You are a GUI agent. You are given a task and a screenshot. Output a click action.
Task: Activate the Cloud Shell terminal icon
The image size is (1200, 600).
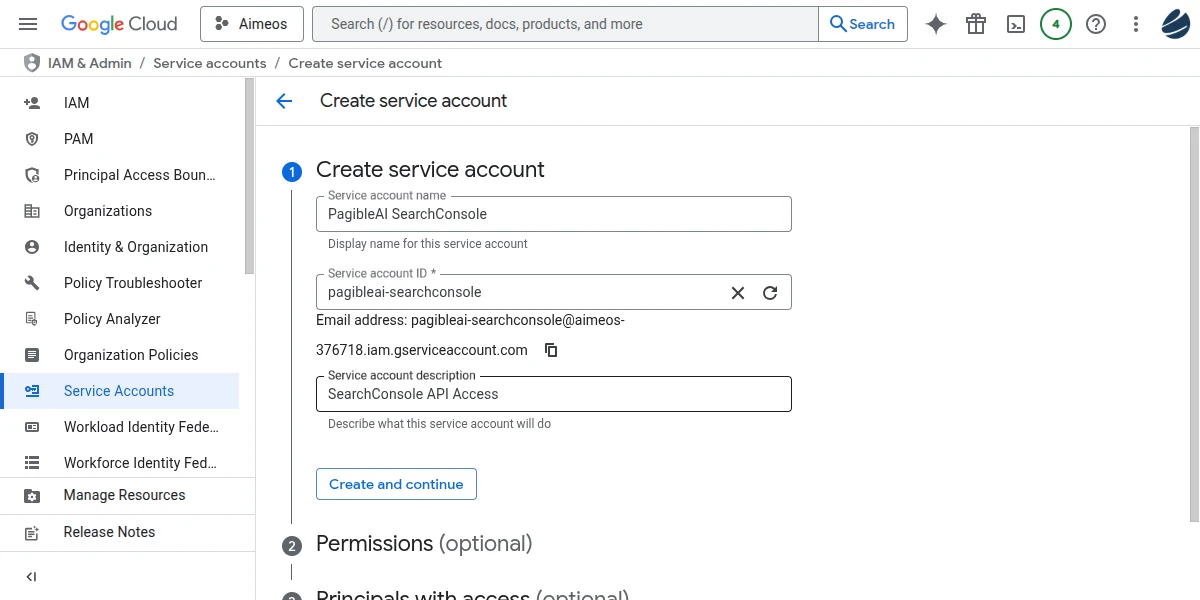tap(1016, 24)
